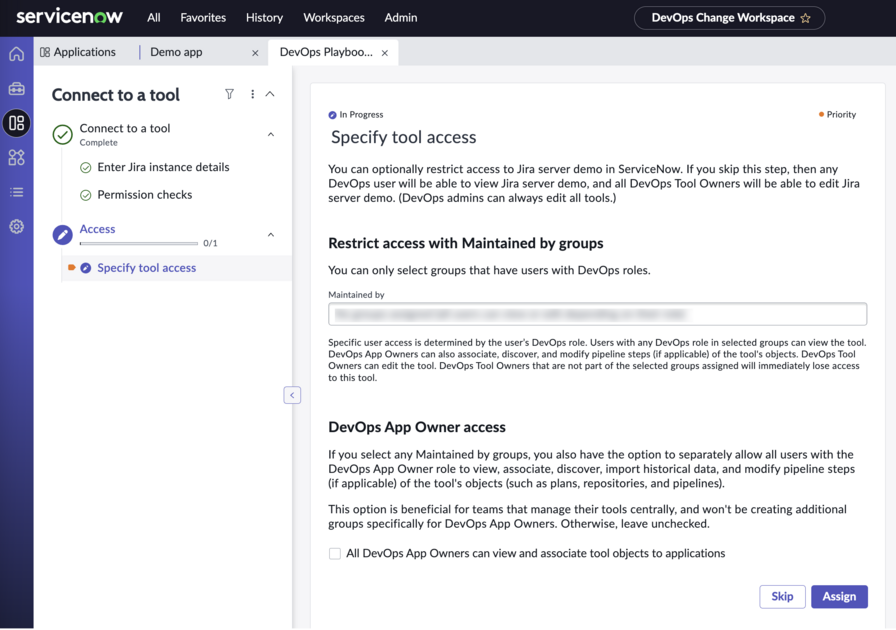Image resolution: width=896 pixels, height=630 pixels.
Task: Open the Home icon in sidebar
Action: coord(17,54)
